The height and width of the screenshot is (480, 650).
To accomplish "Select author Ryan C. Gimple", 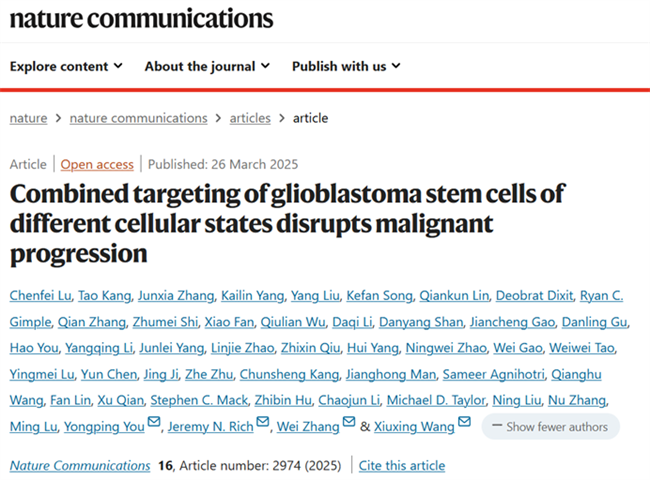I will coord(601,295).
